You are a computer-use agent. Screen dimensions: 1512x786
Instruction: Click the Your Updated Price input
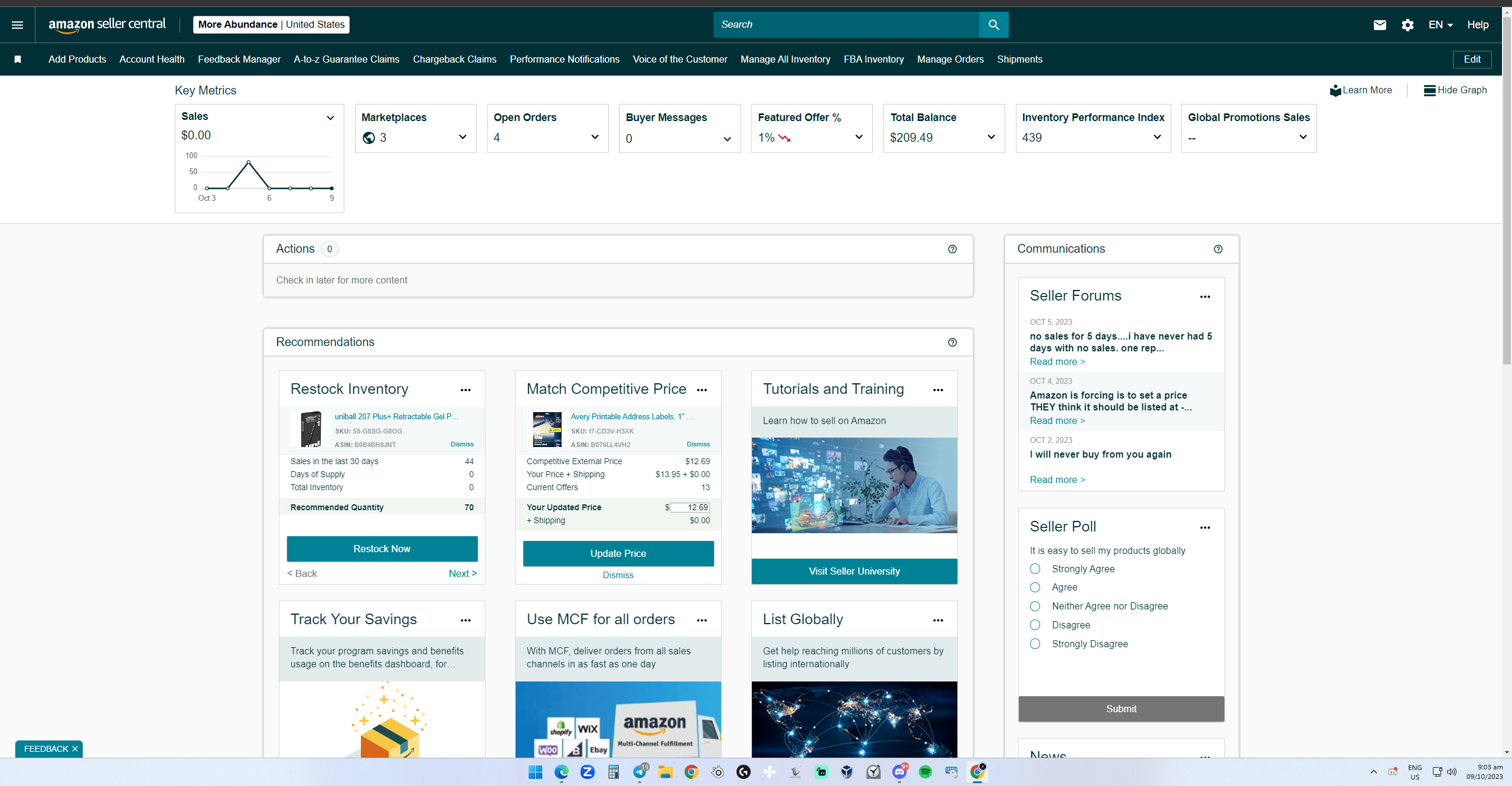(690, 507)
